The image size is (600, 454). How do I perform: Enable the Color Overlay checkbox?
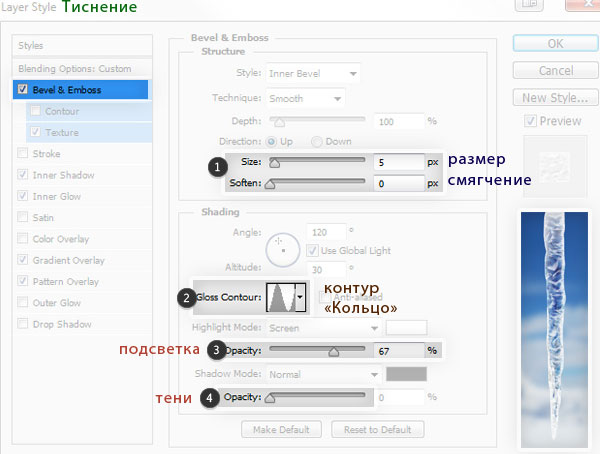(x=23, y=238)
